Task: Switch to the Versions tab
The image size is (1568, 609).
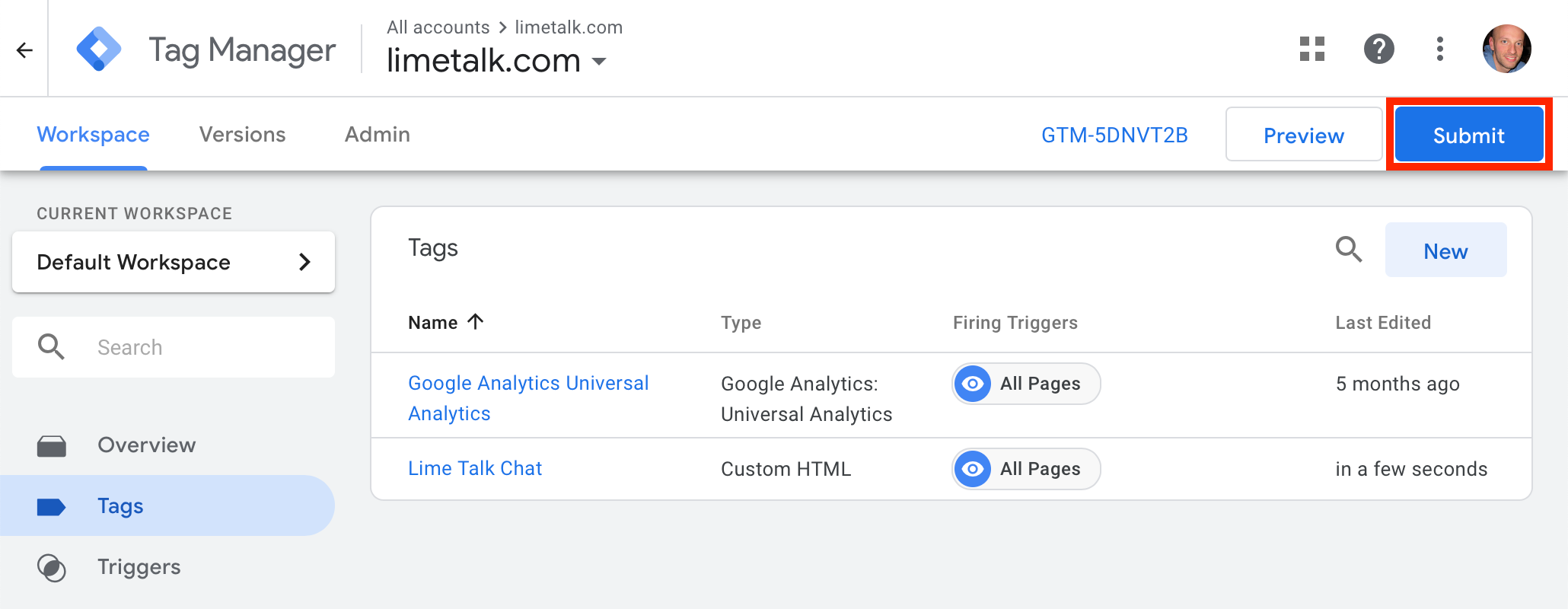Action: click(242, 135)
